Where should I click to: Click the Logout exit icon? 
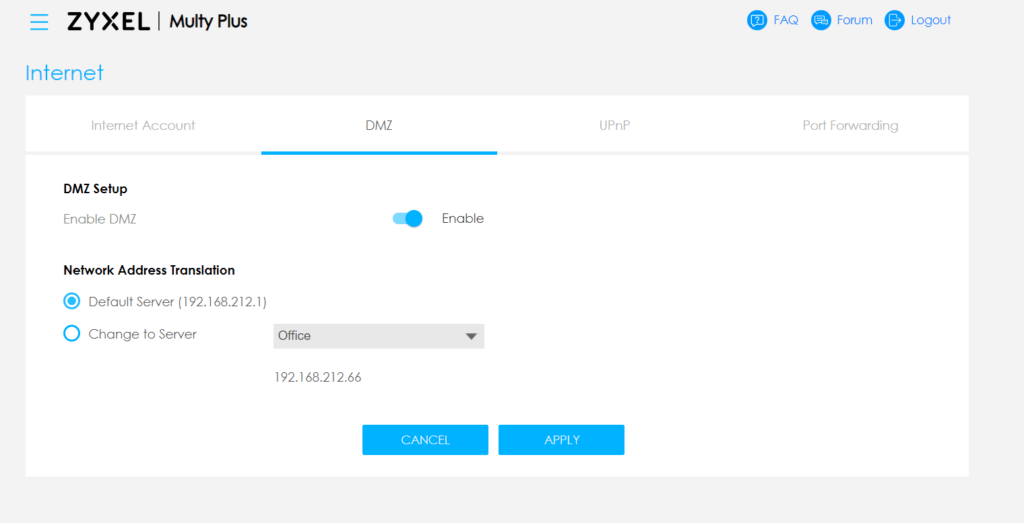click(894, 20)
